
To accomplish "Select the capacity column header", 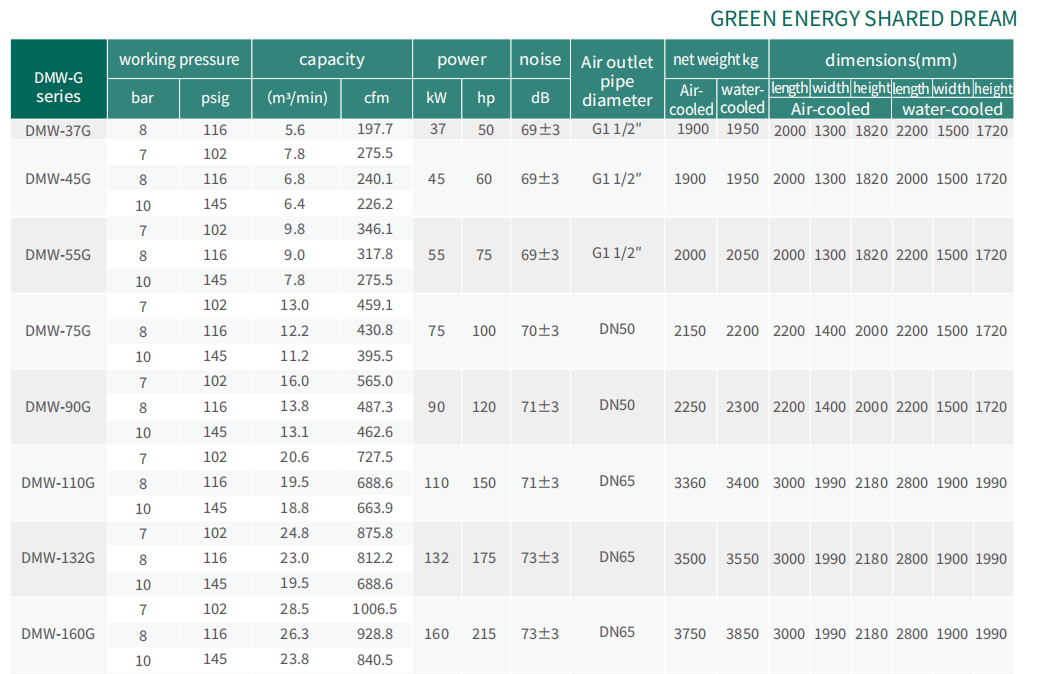I will pyautogui.click(x=331, y=59).
